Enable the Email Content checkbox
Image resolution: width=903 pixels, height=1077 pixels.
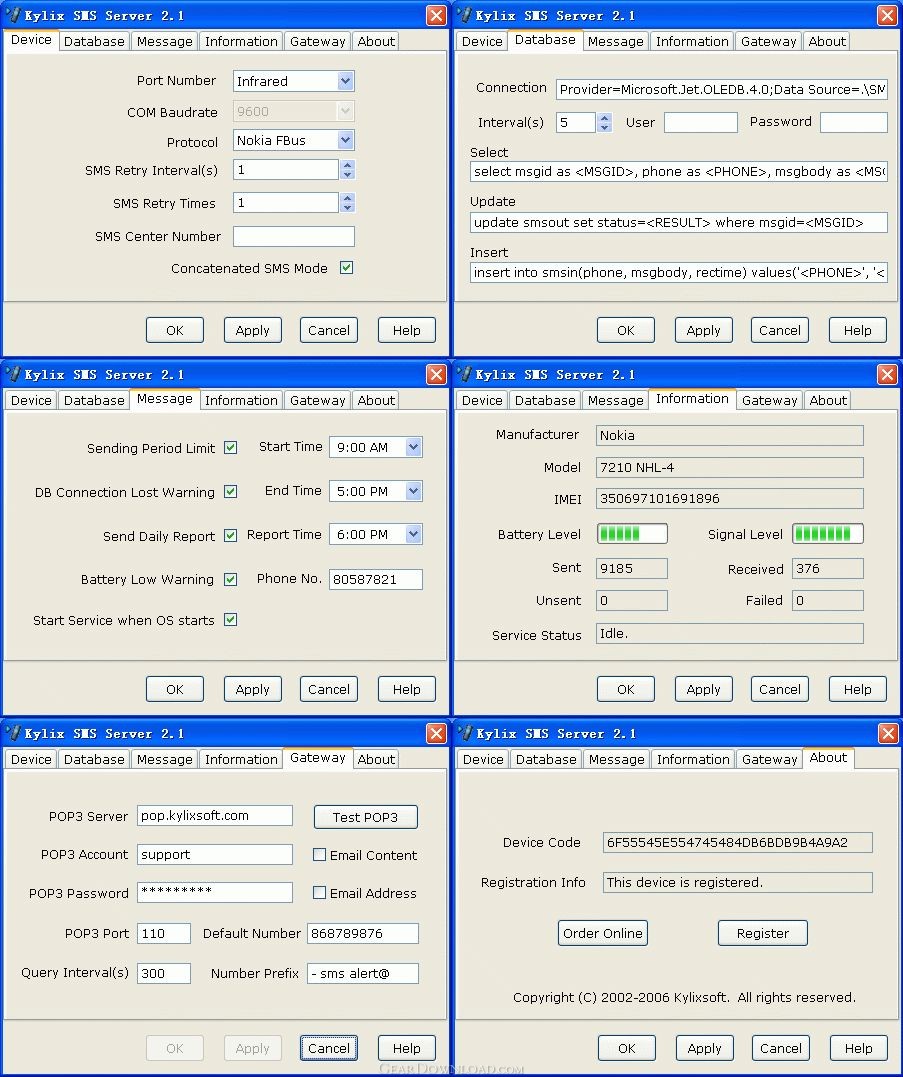319,854
